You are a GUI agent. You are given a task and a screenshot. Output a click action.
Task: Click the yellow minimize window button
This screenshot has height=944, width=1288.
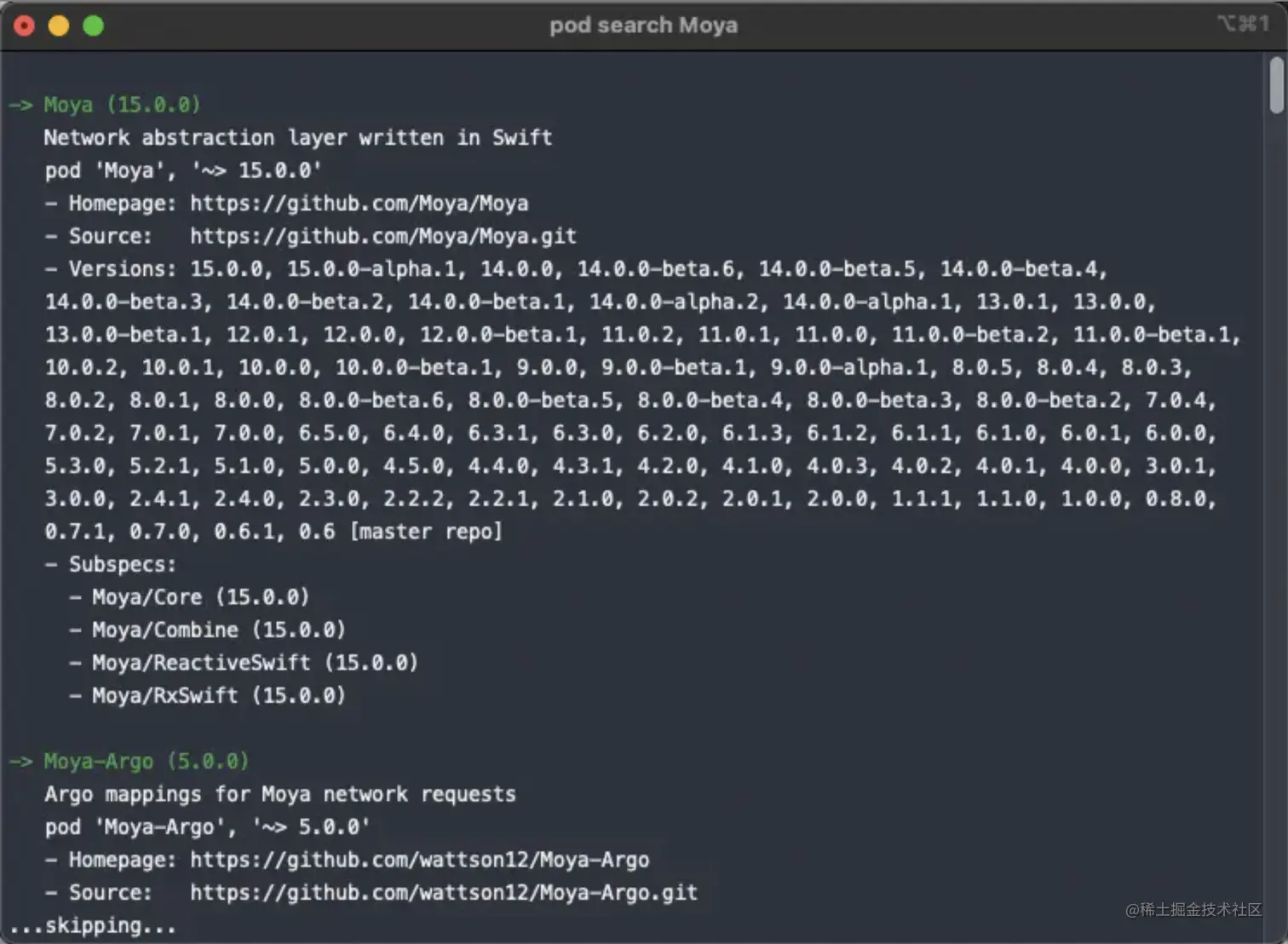click(x=59, y=26)
